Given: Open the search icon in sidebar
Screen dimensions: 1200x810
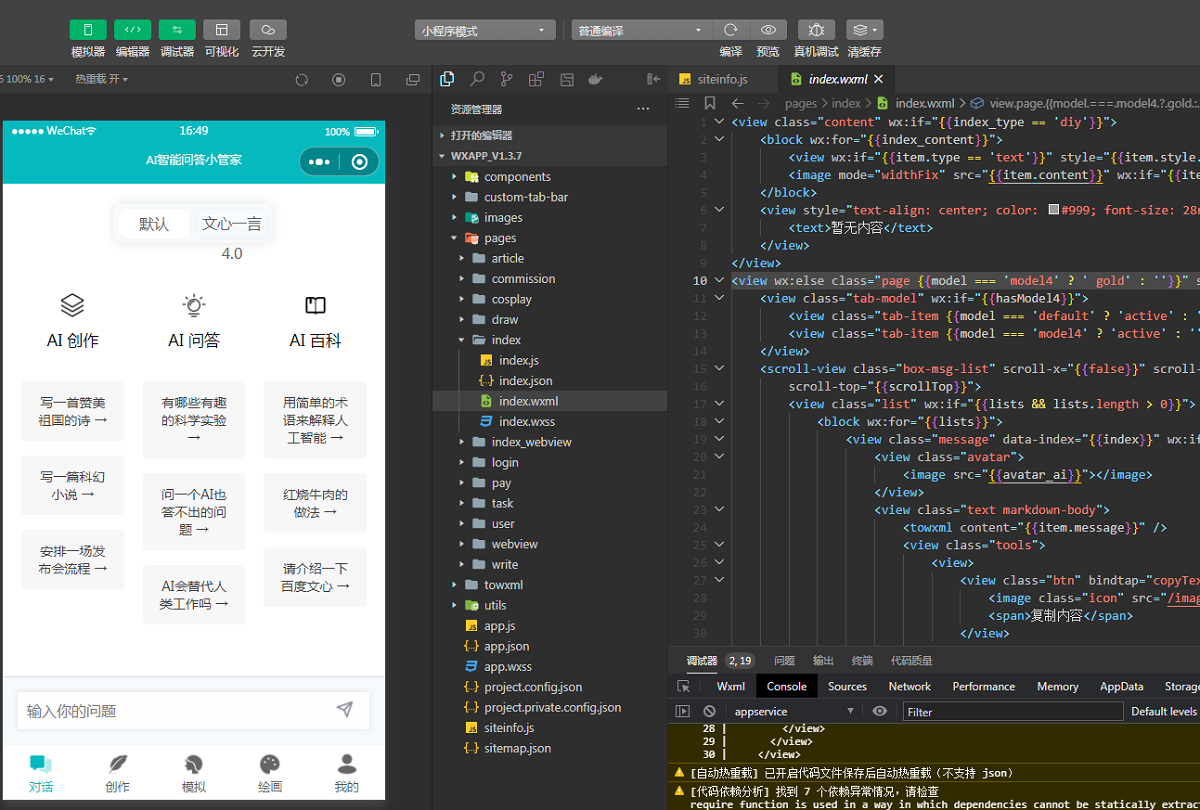Looking at the screenshot, I should 477,79.
